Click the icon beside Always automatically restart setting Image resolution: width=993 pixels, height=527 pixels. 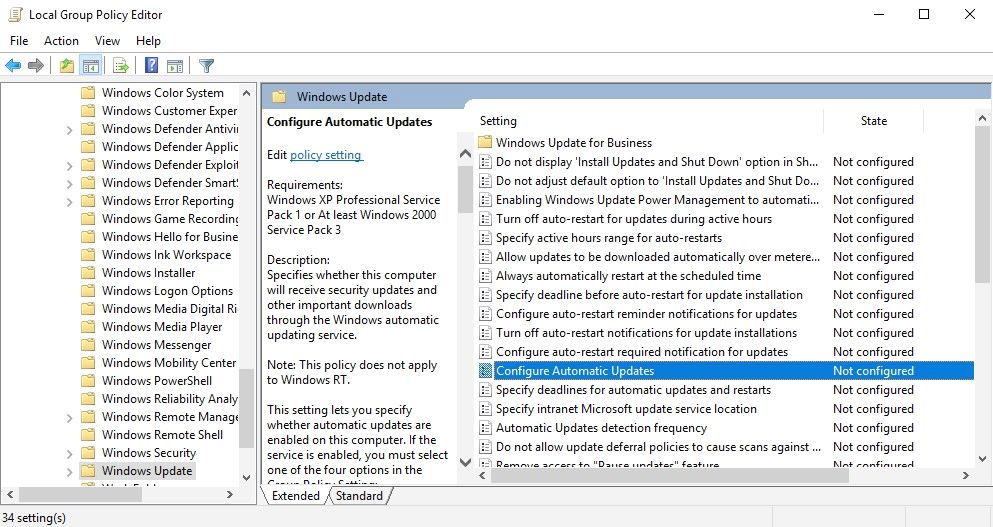point(485,276)
